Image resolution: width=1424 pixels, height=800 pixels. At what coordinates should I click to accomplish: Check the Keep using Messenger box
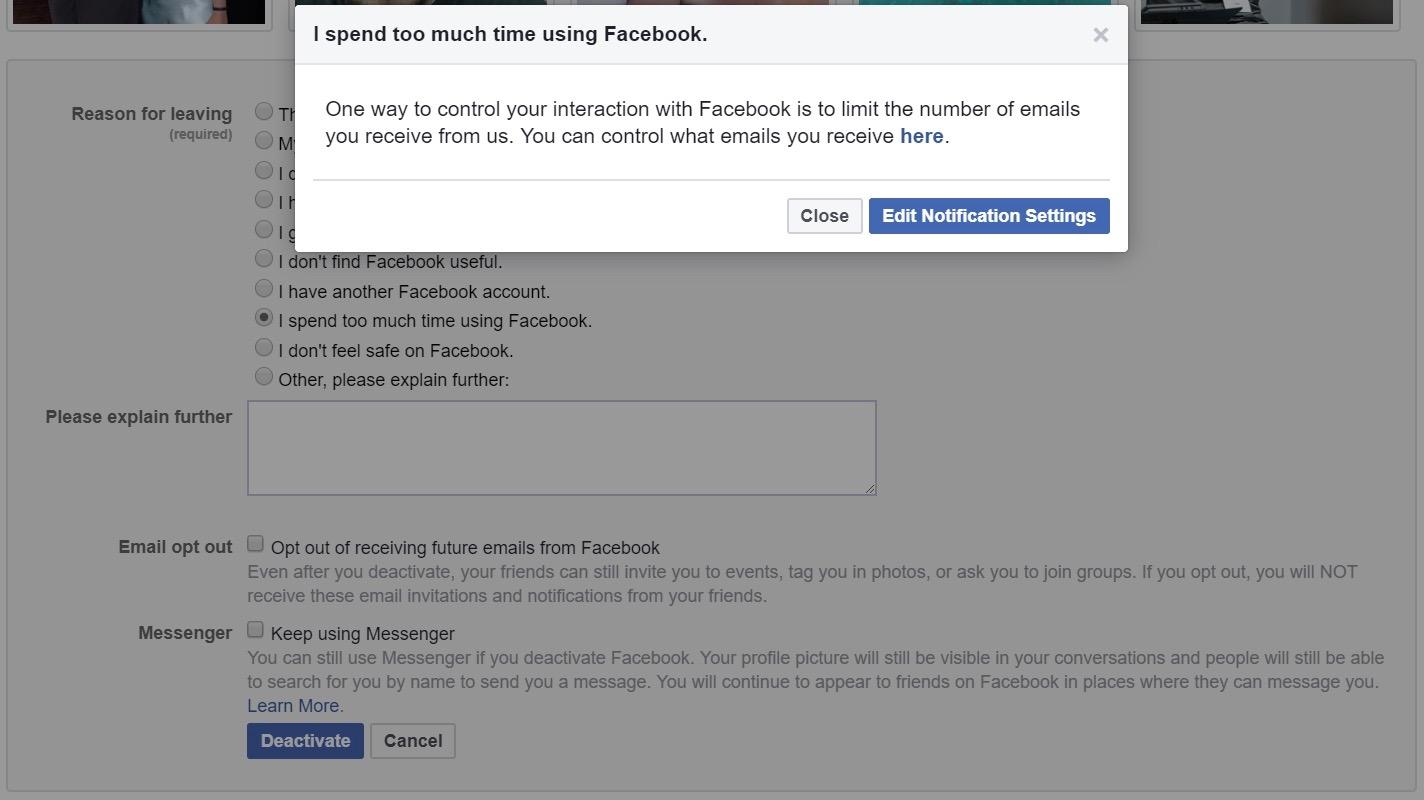(x=256, y=630)
